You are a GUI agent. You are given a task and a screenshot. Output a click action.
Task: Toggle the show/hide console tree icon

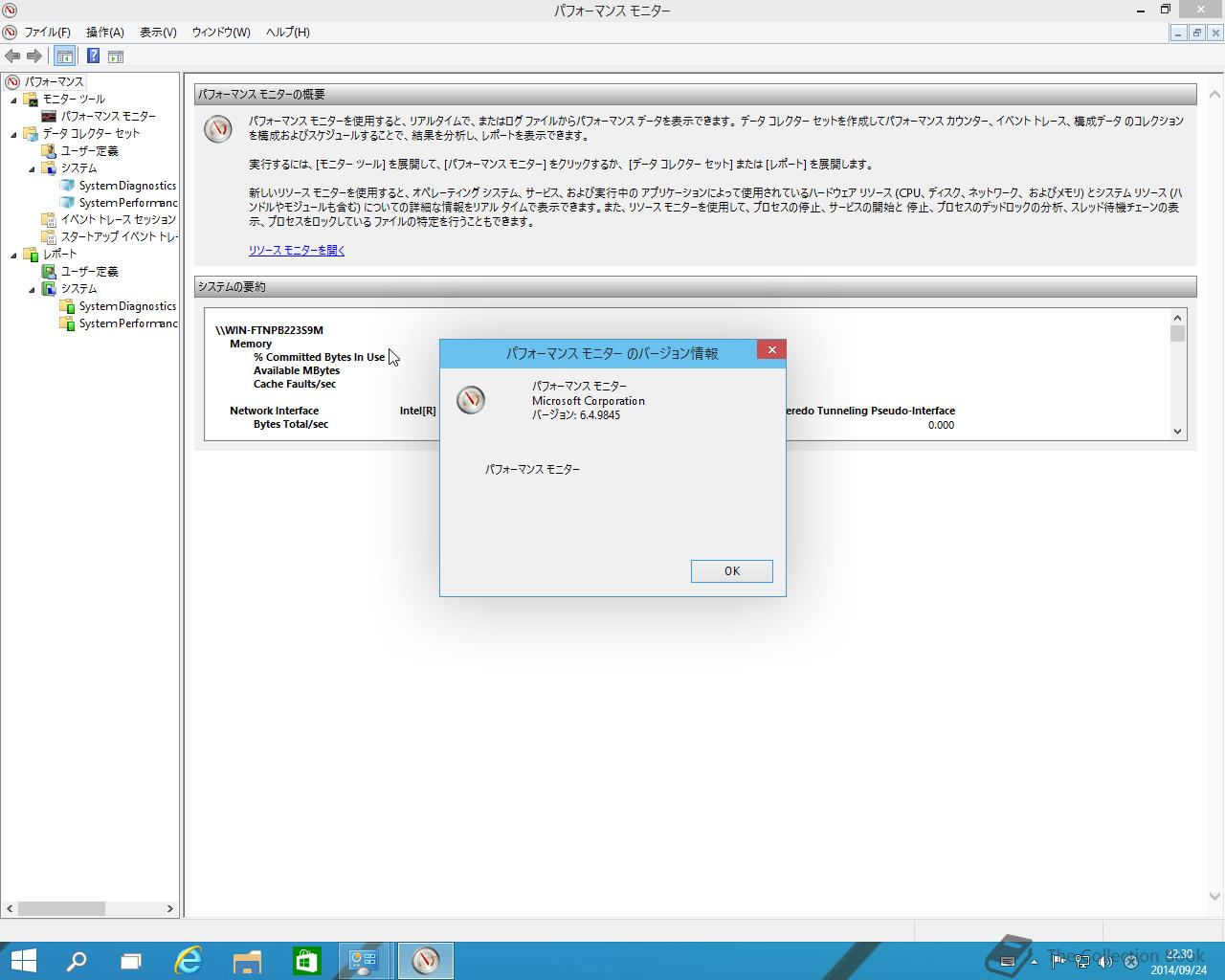64,56
